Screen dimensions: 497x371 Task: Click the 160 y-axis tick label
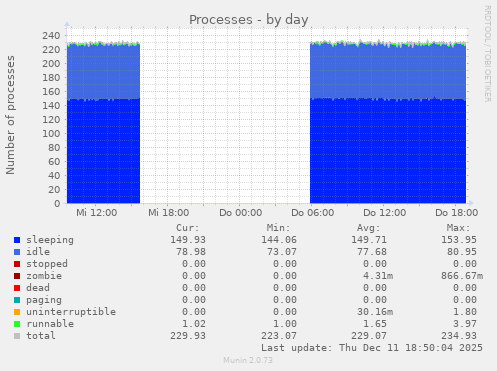click(x=51, y=92)
